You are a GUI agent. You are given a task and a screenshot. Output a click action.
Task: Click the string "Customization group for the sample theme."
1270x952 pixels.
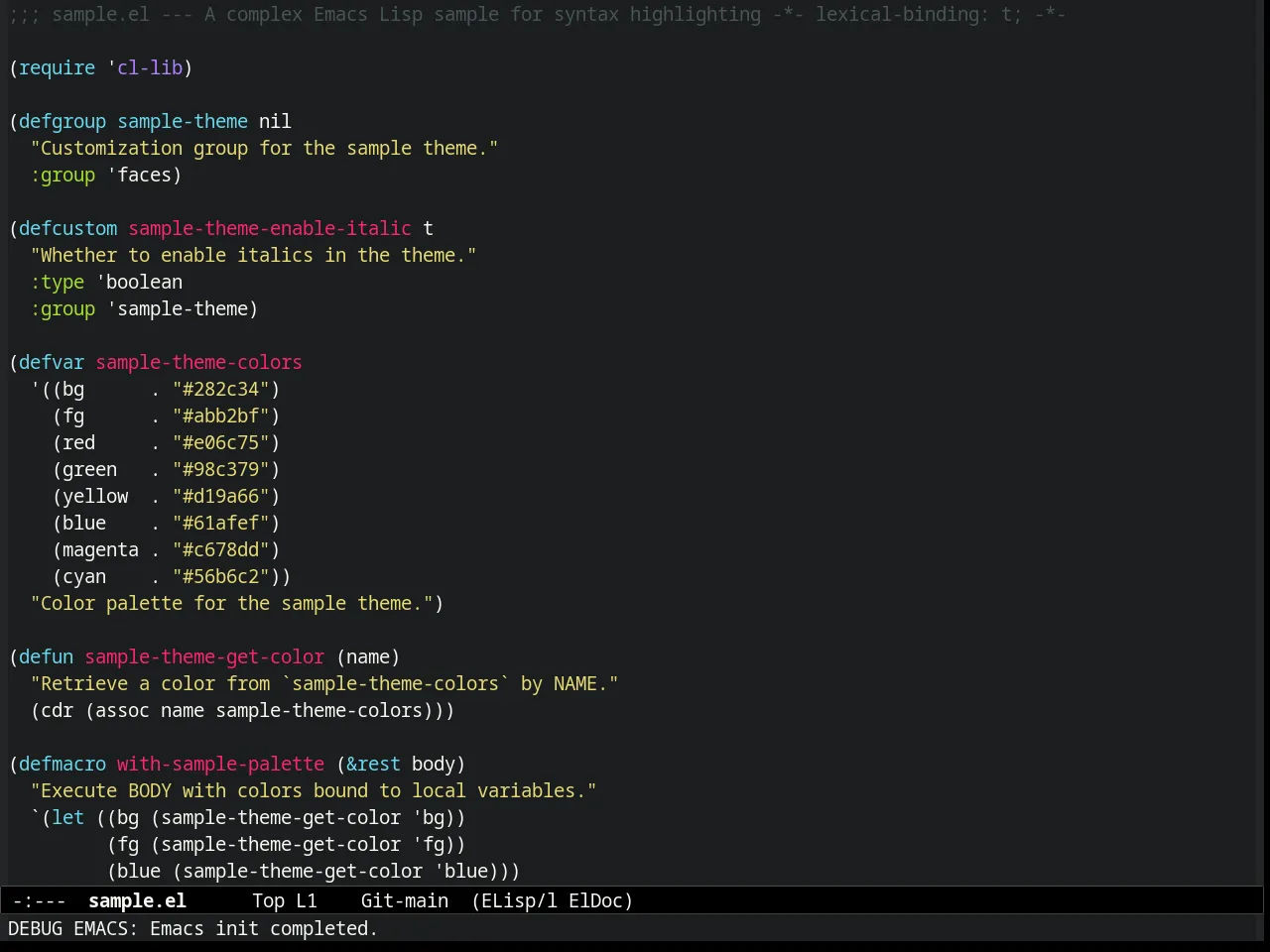pyautogui.click(x=264, y=148)
